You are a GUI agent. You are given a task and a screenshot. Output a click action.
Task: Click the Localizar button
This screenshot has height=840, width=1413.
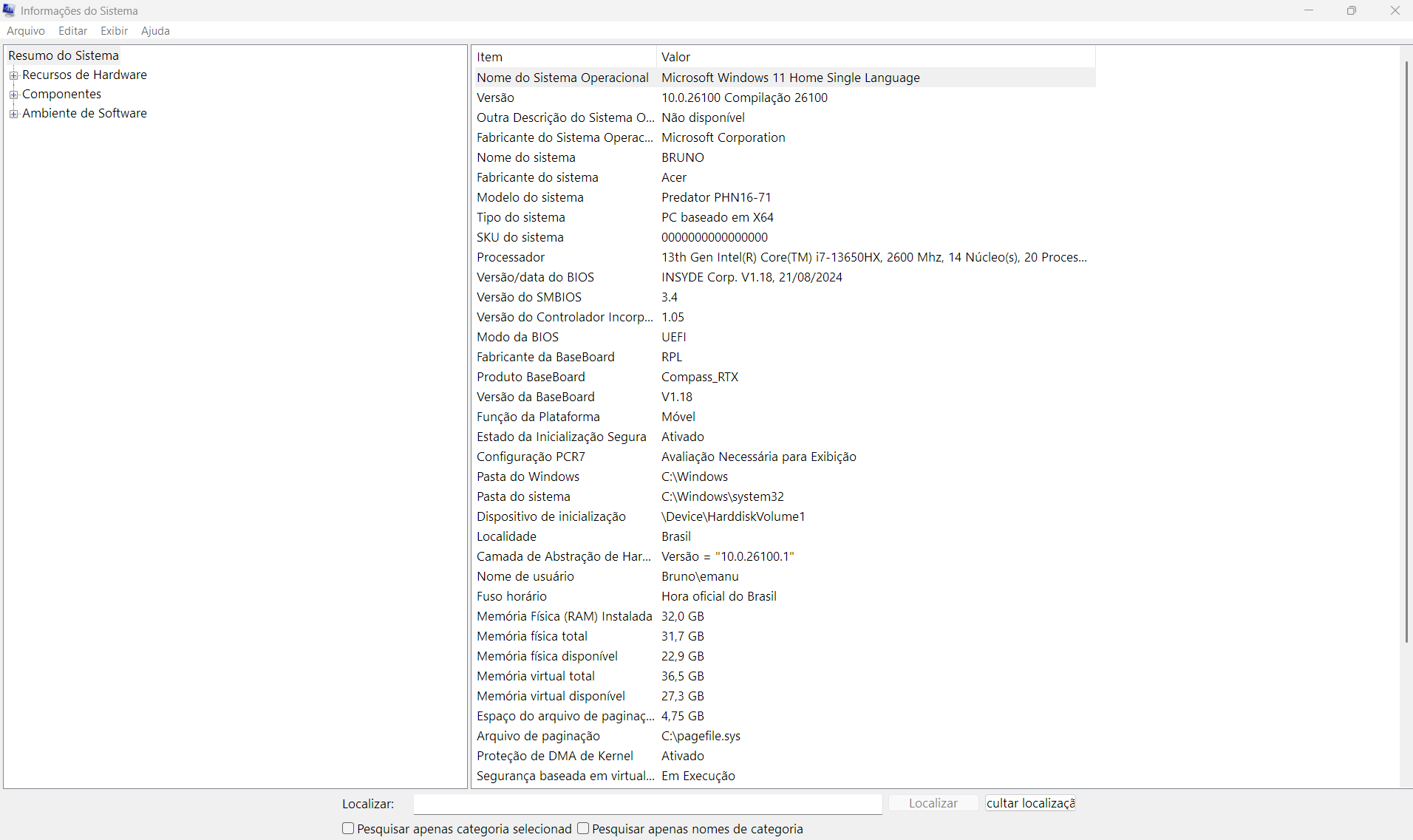tap(933, 803)
